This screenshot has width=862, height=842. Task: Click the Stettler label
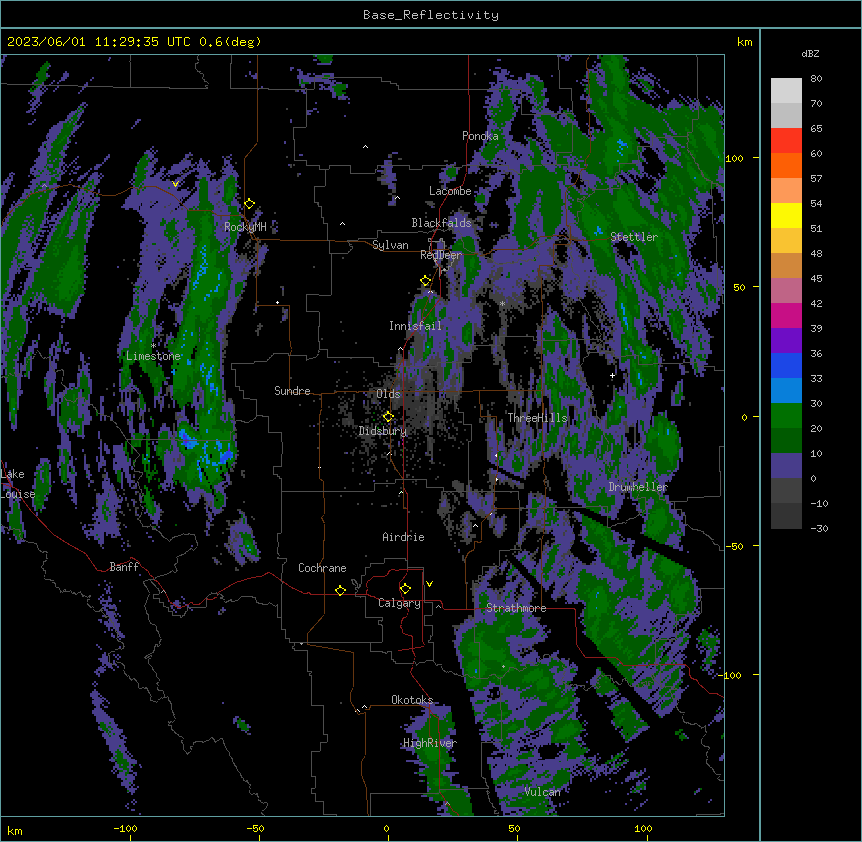pos(634,237)
